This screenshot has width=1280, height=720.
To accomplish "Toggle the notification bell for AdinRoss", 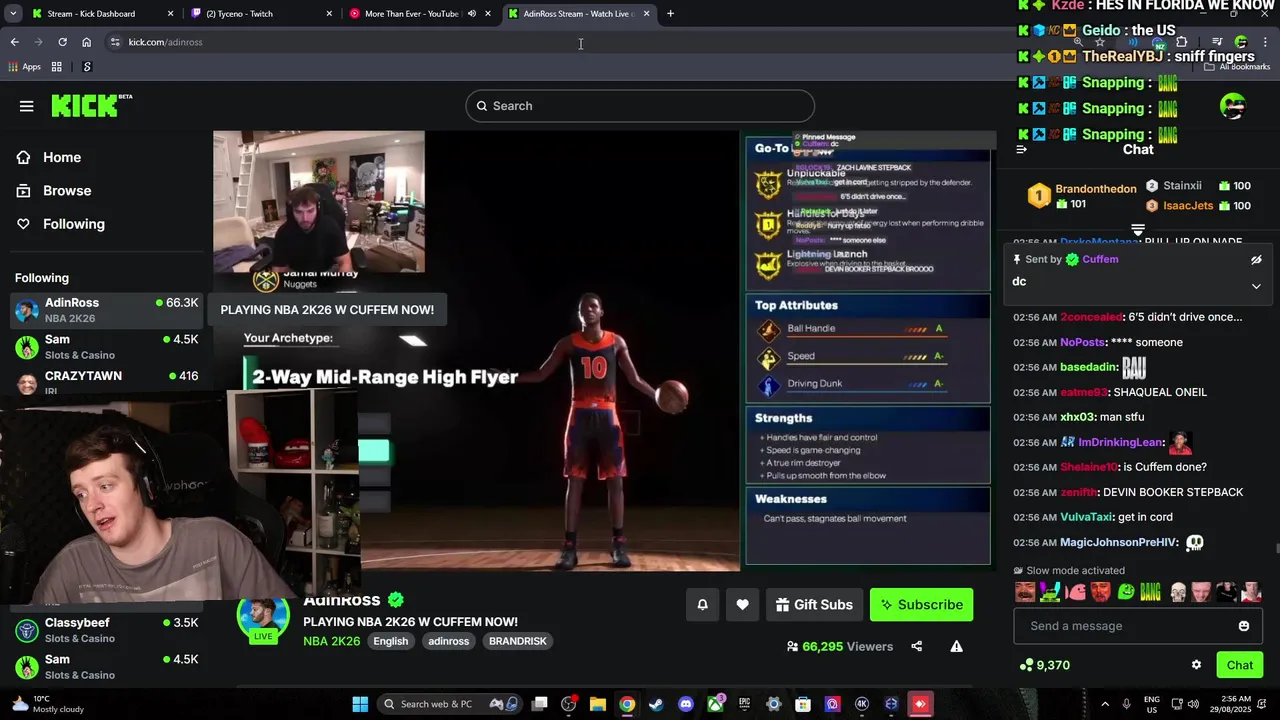I will coord(702,604).
